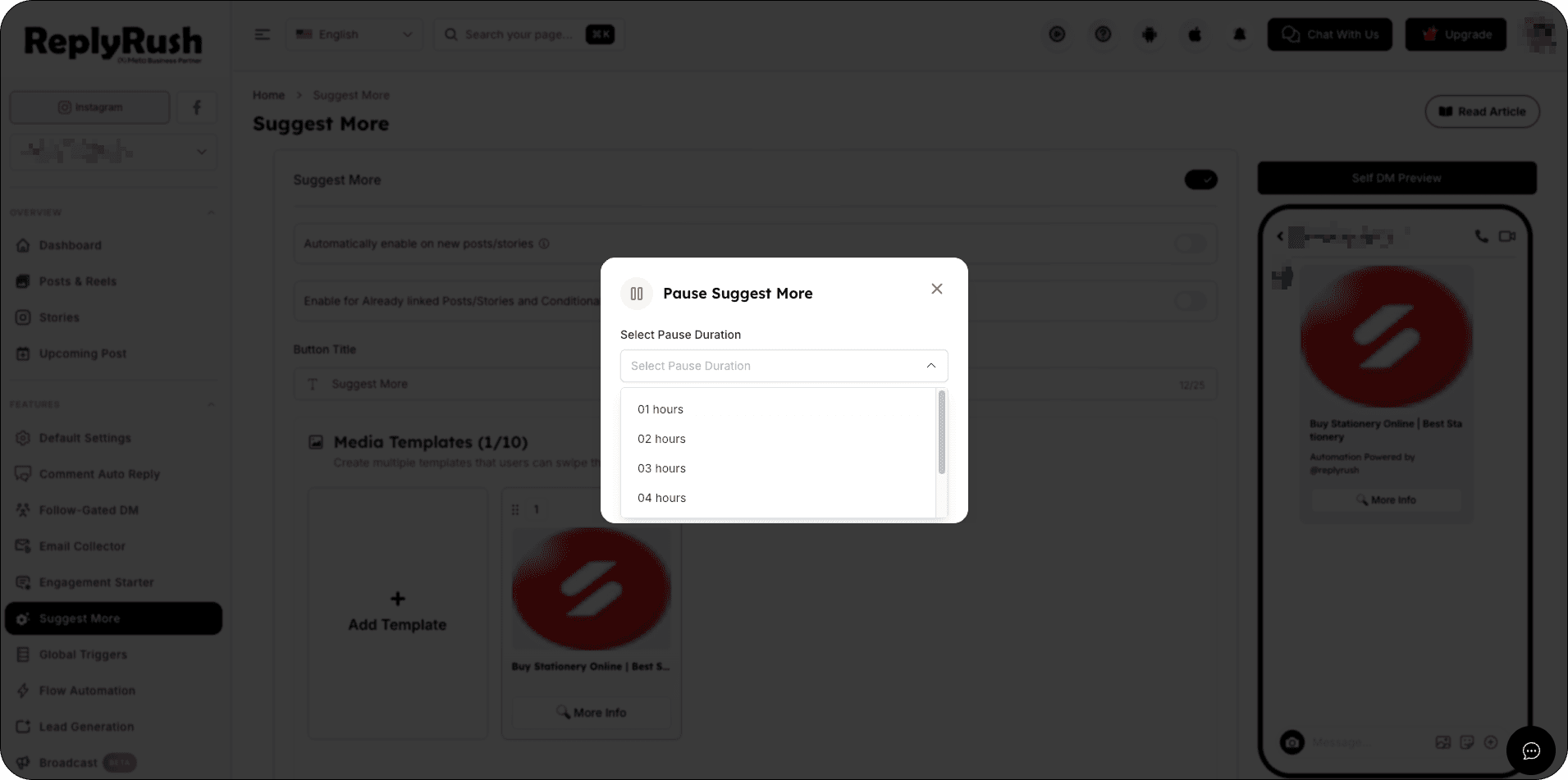Click the Chat With Us button

1329,34
